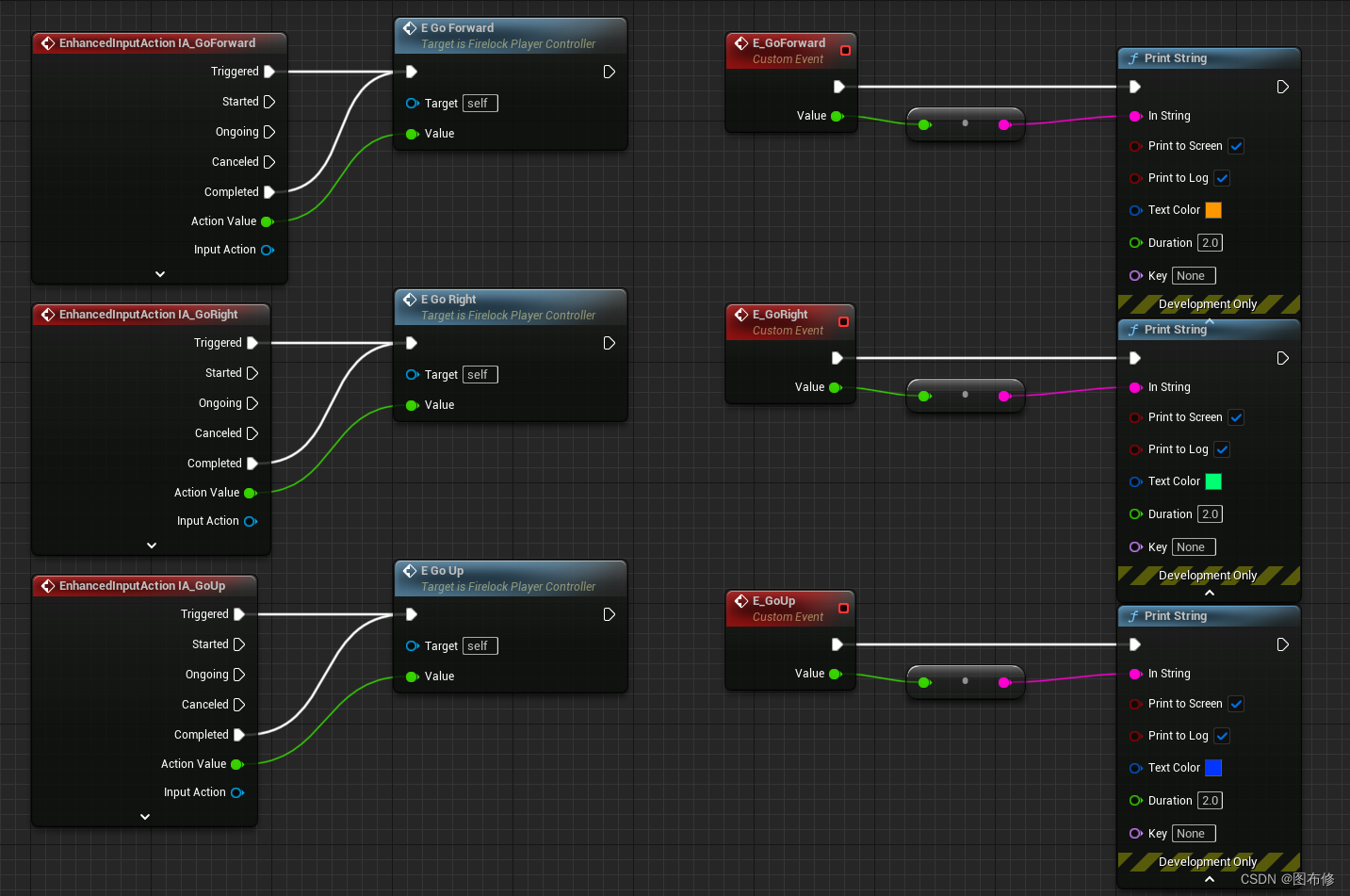Select the EnhancedInputAction IA_GoUp node title
The width and height of the screenshot is (1350, 896).
click(144, 586)
